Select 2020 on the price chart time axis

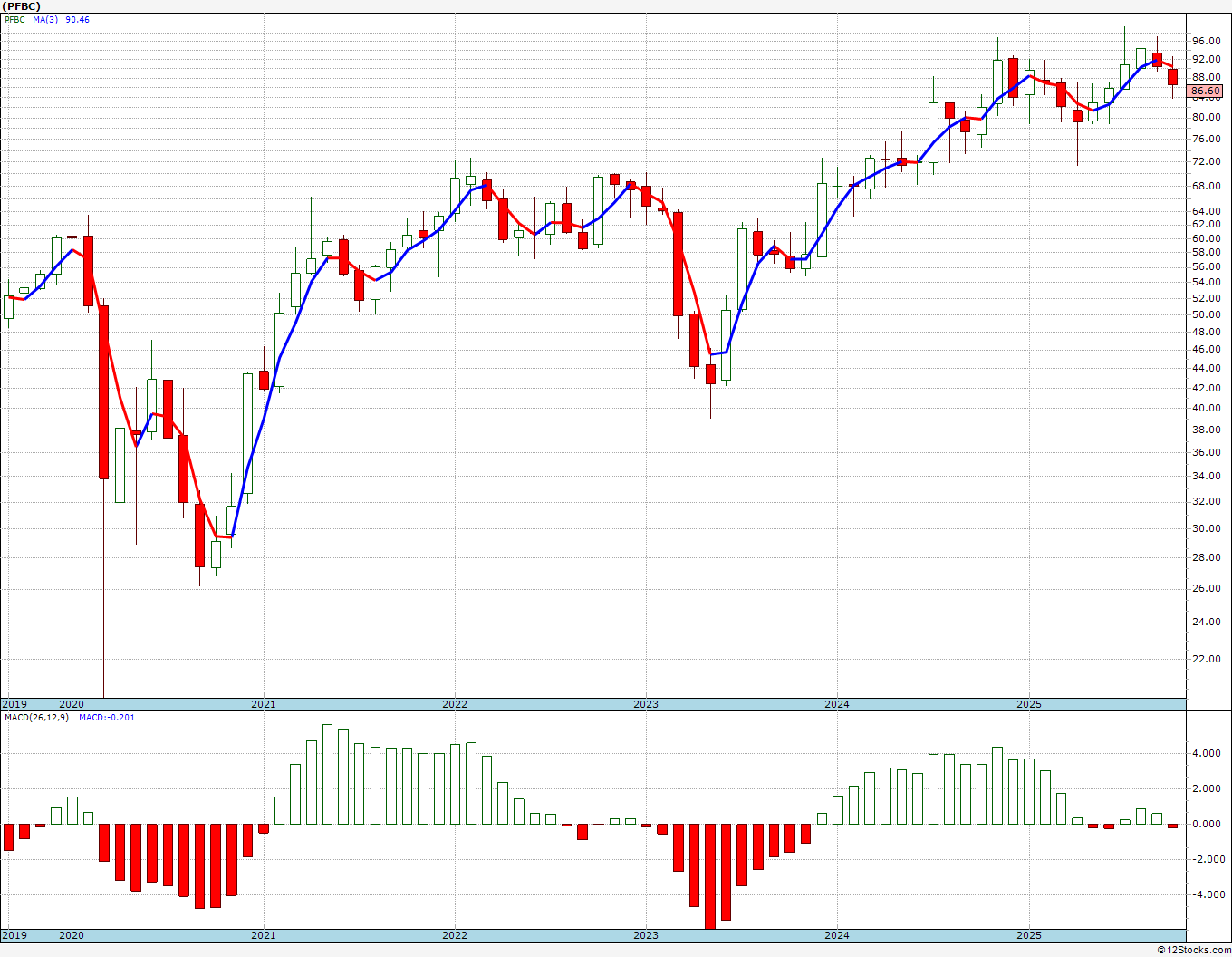tap(72, 704)
